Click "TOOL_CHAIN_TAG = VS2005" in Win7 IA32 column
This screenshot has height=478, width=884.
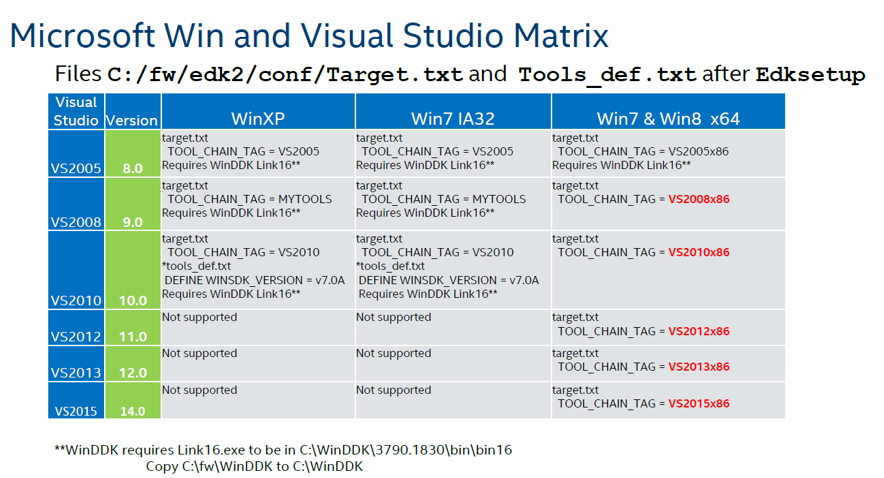437,151
